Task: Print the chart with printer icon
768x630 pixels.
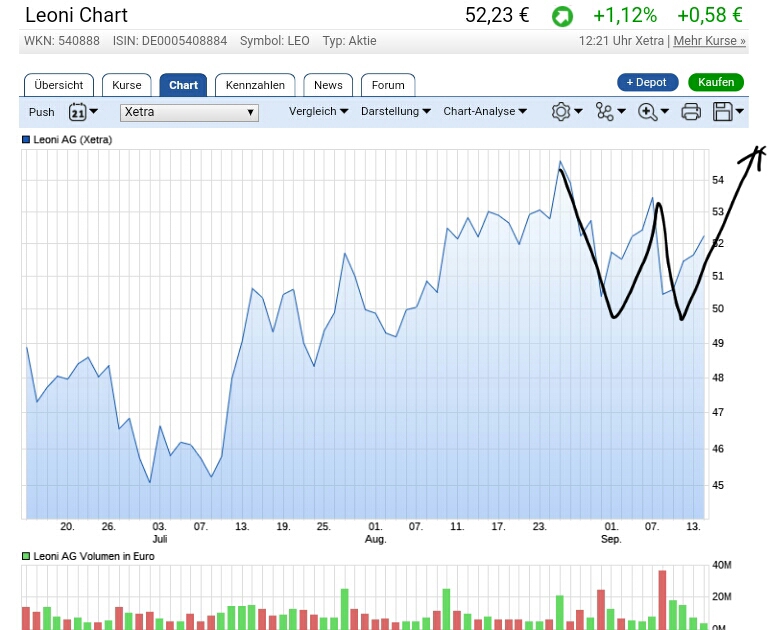Action: pyautogui.click(x=691, y=112)
